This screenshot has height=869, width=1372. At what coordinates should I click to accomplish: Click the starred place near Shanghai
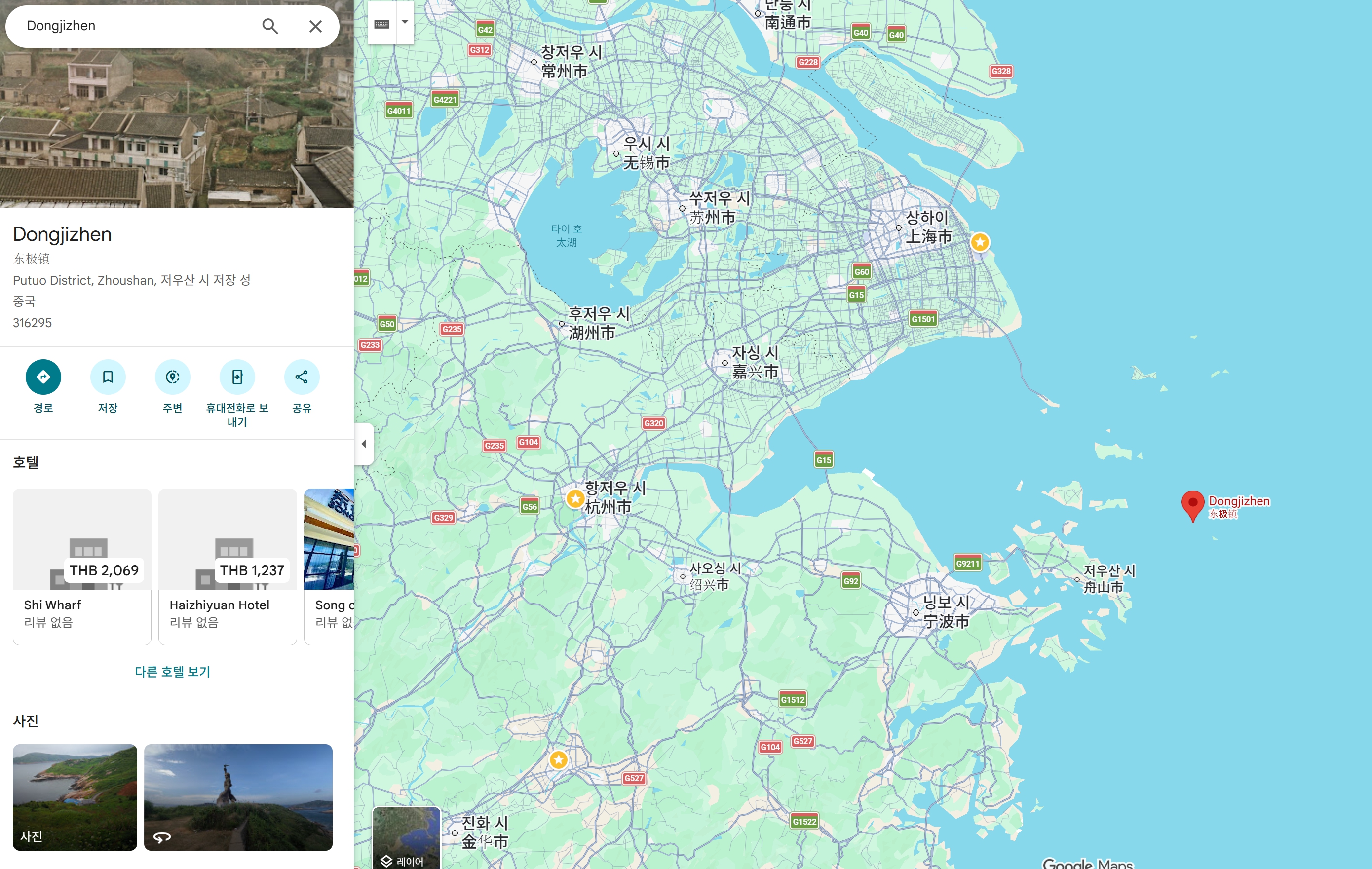(980, 242)
